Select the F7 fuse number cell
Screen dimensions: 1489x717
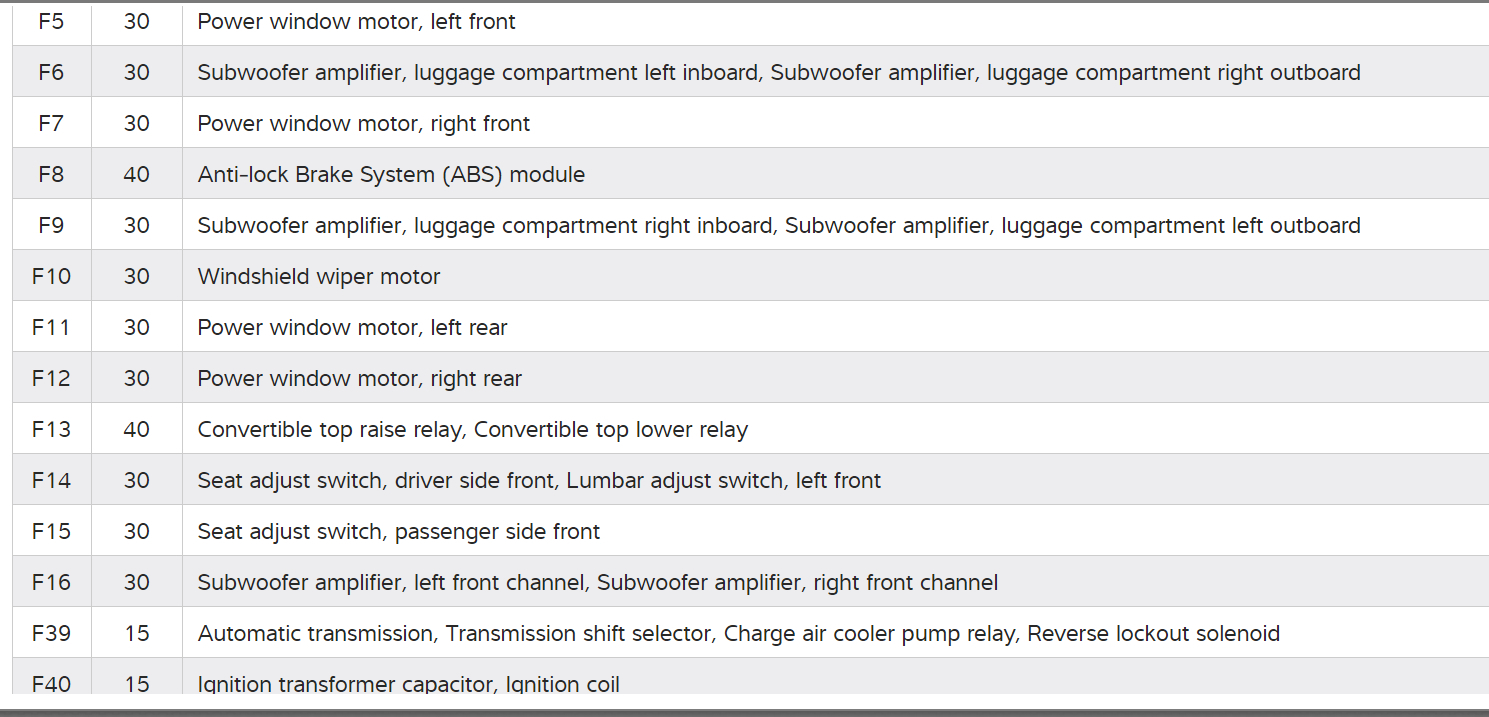pos(51,123)
